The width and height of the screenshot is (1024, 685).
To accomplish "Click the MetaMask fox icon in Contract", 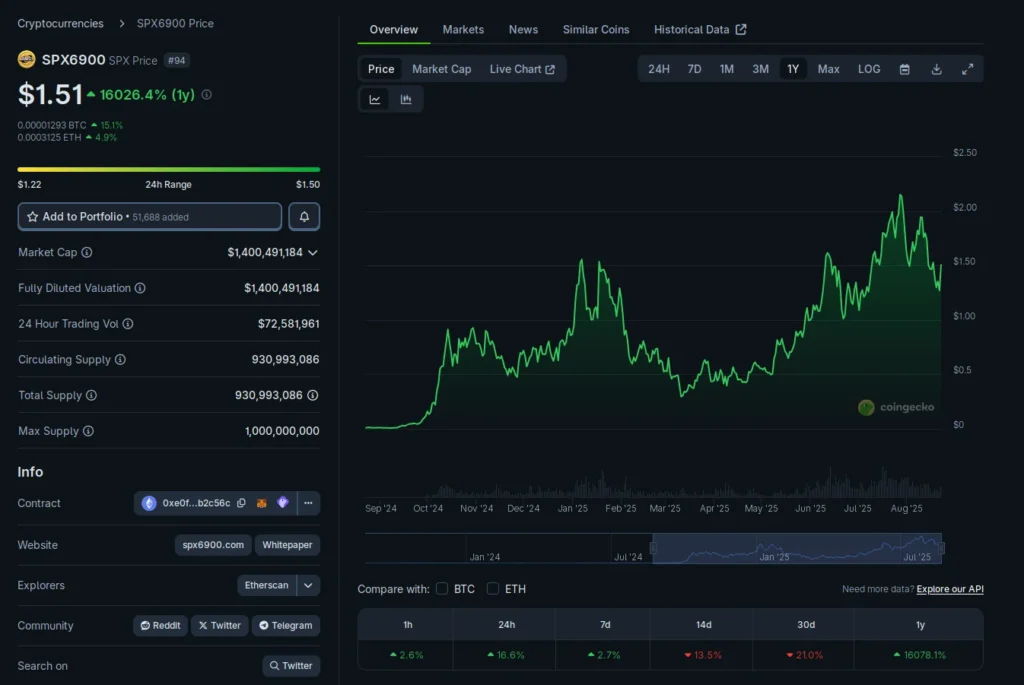I will [x=262, y=503].
